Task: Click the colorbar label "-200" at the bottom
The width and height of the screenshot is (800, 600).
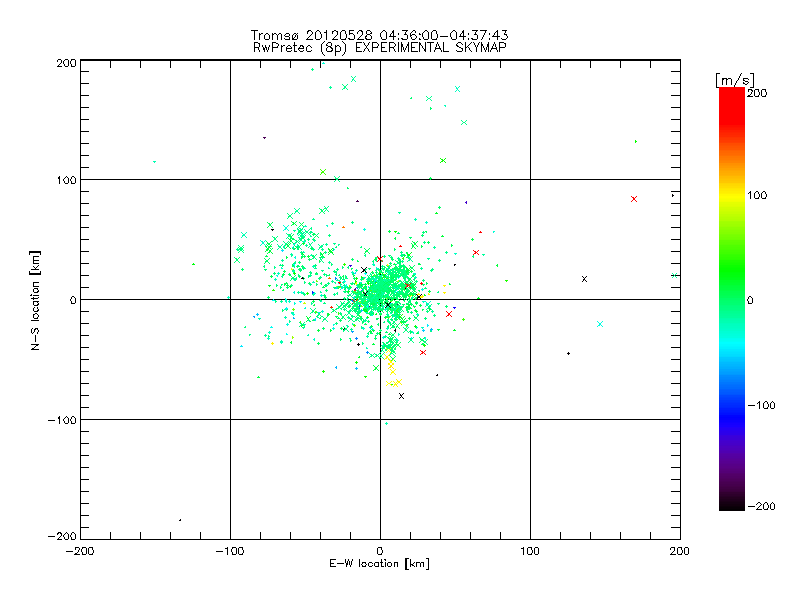Action: [761, 506]
